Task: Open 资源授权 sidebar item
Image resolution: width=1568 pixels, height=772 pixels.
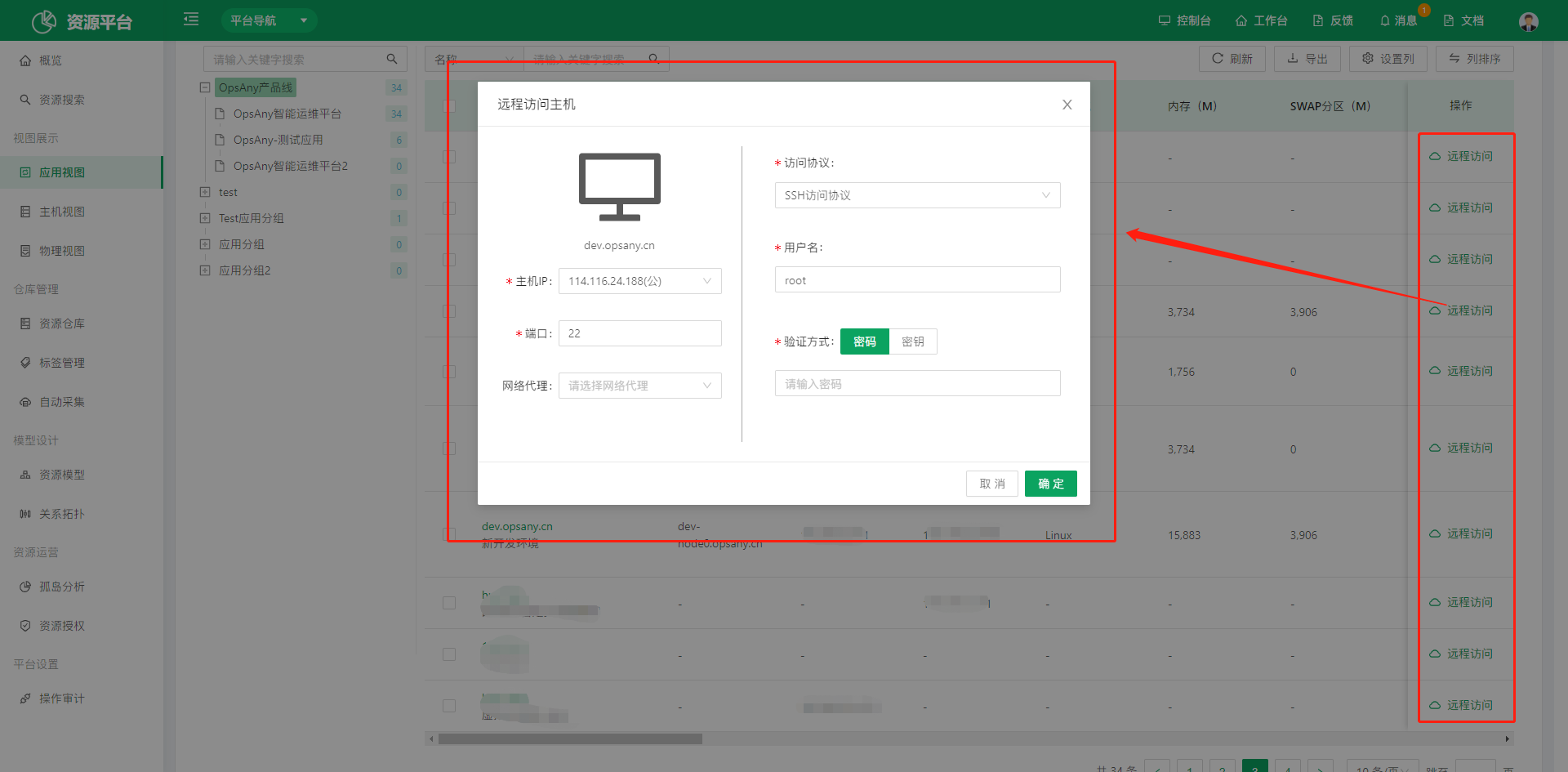Action: click(82, 626)
